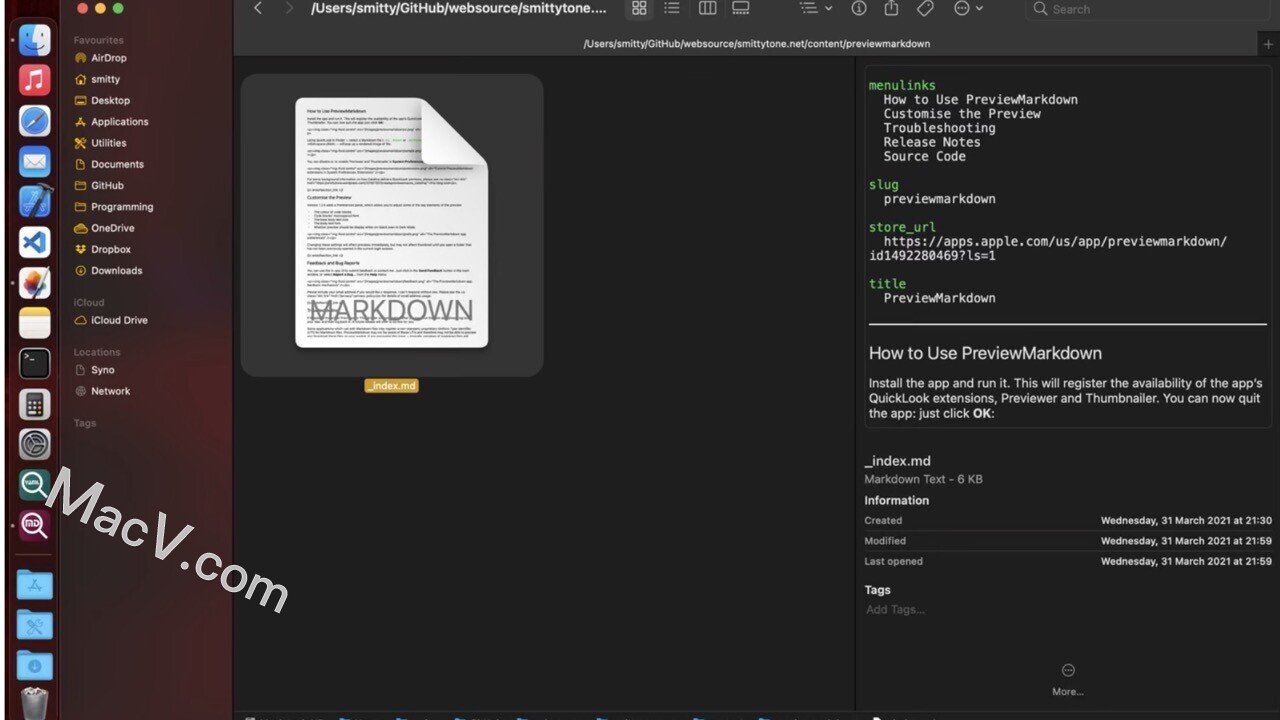Click into the Finder Search field

pyautogui.click(x=1150, y=8)
